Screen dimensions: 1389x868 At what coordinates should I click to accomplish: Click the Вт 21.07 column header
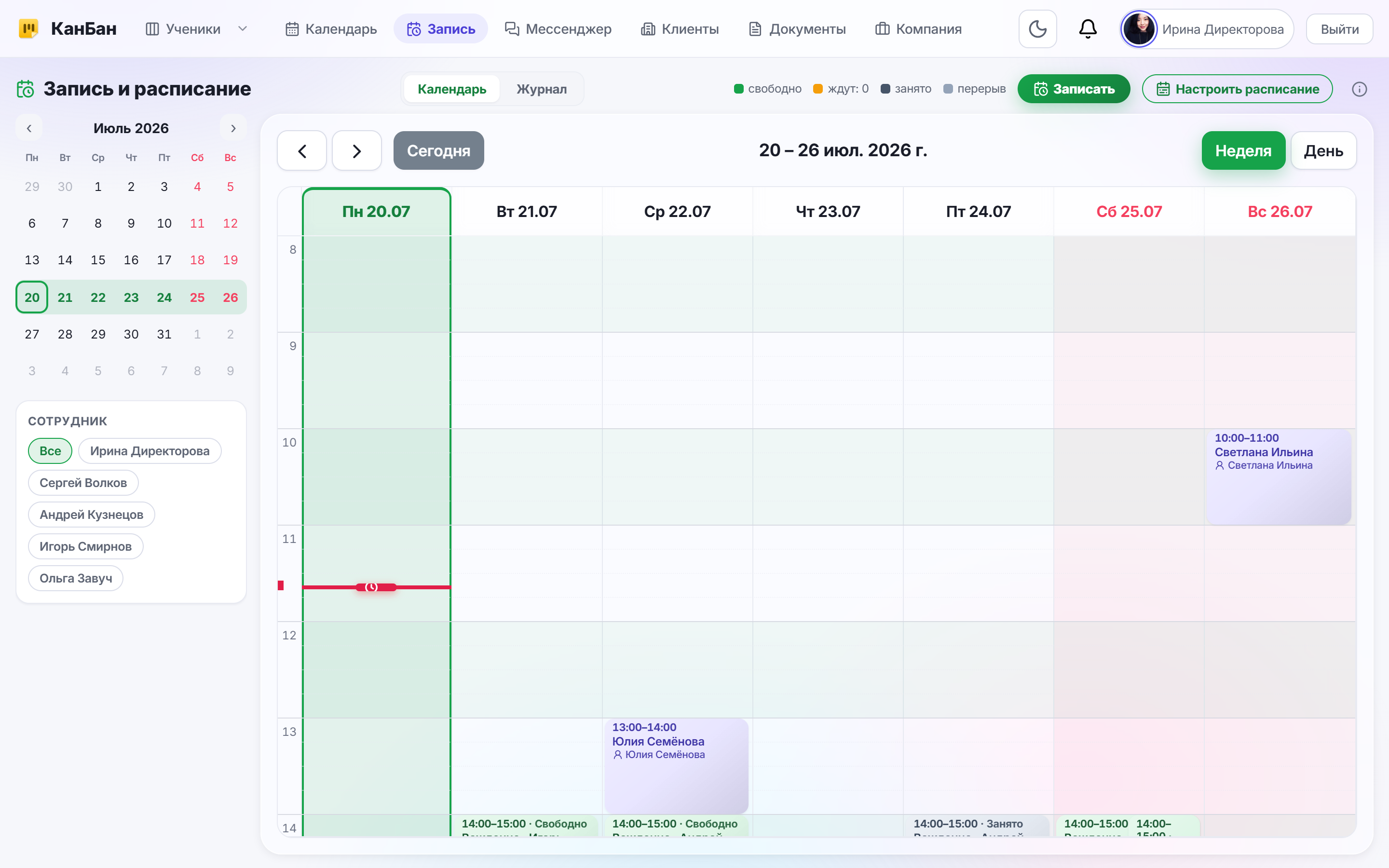[x=527, y=211]
